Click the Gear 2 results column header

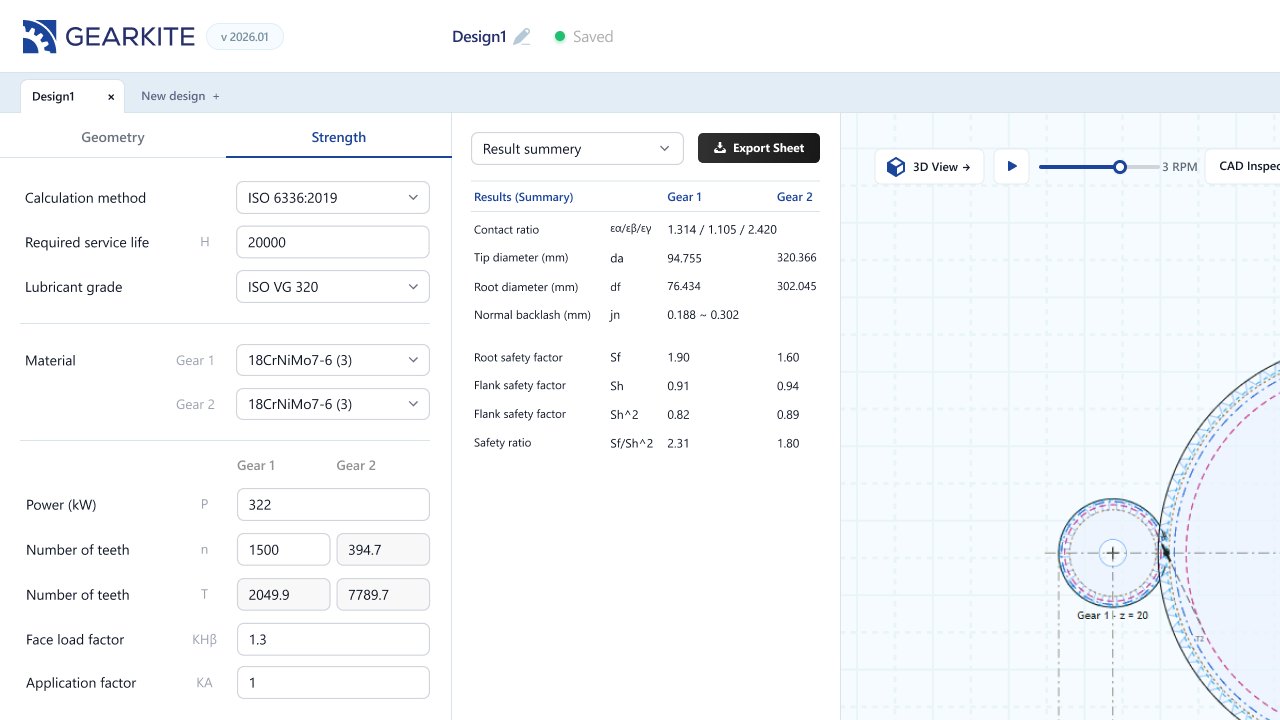click(x=795, y=197)
